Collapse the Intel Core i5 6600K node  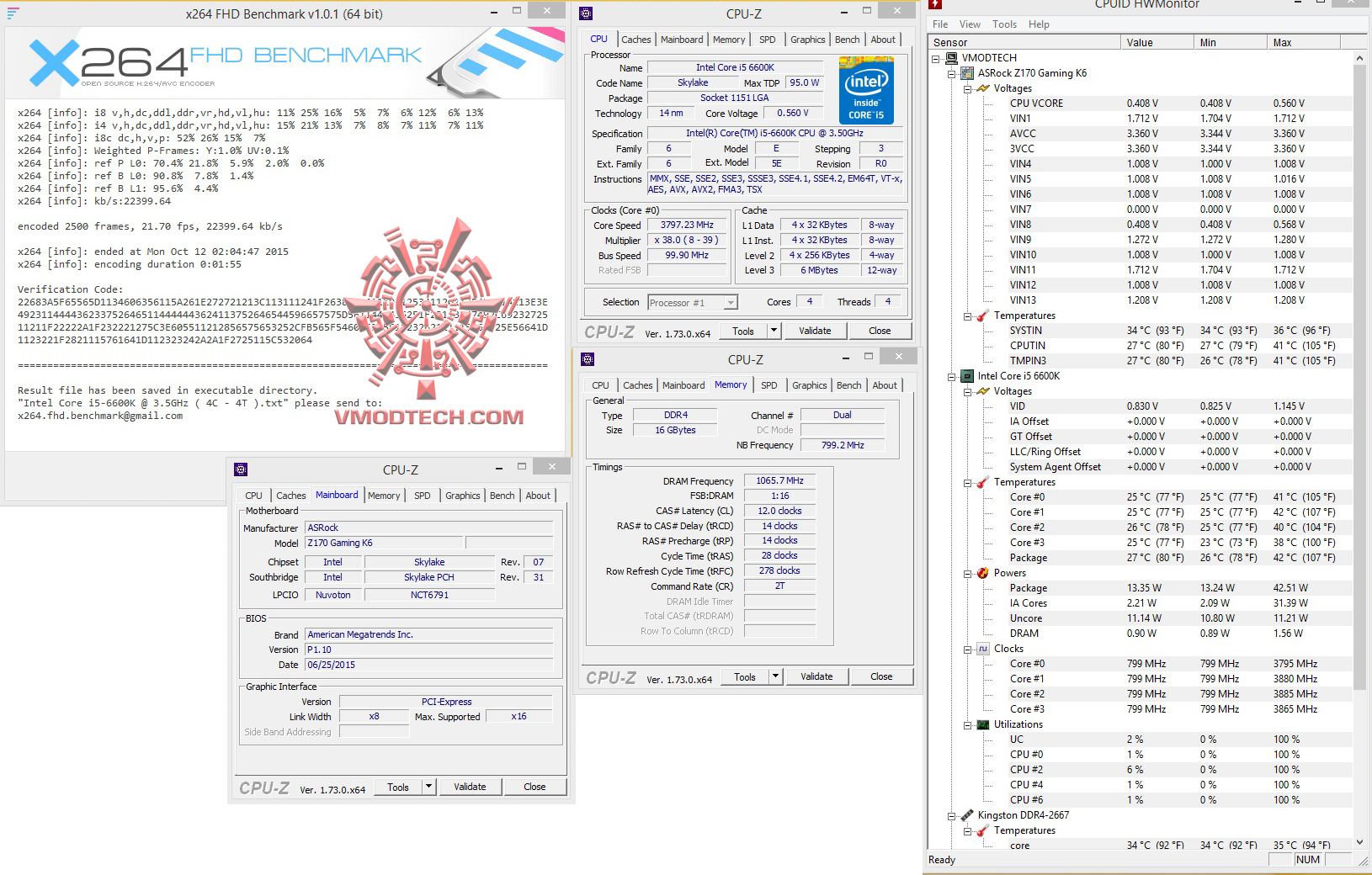(952, 376)
